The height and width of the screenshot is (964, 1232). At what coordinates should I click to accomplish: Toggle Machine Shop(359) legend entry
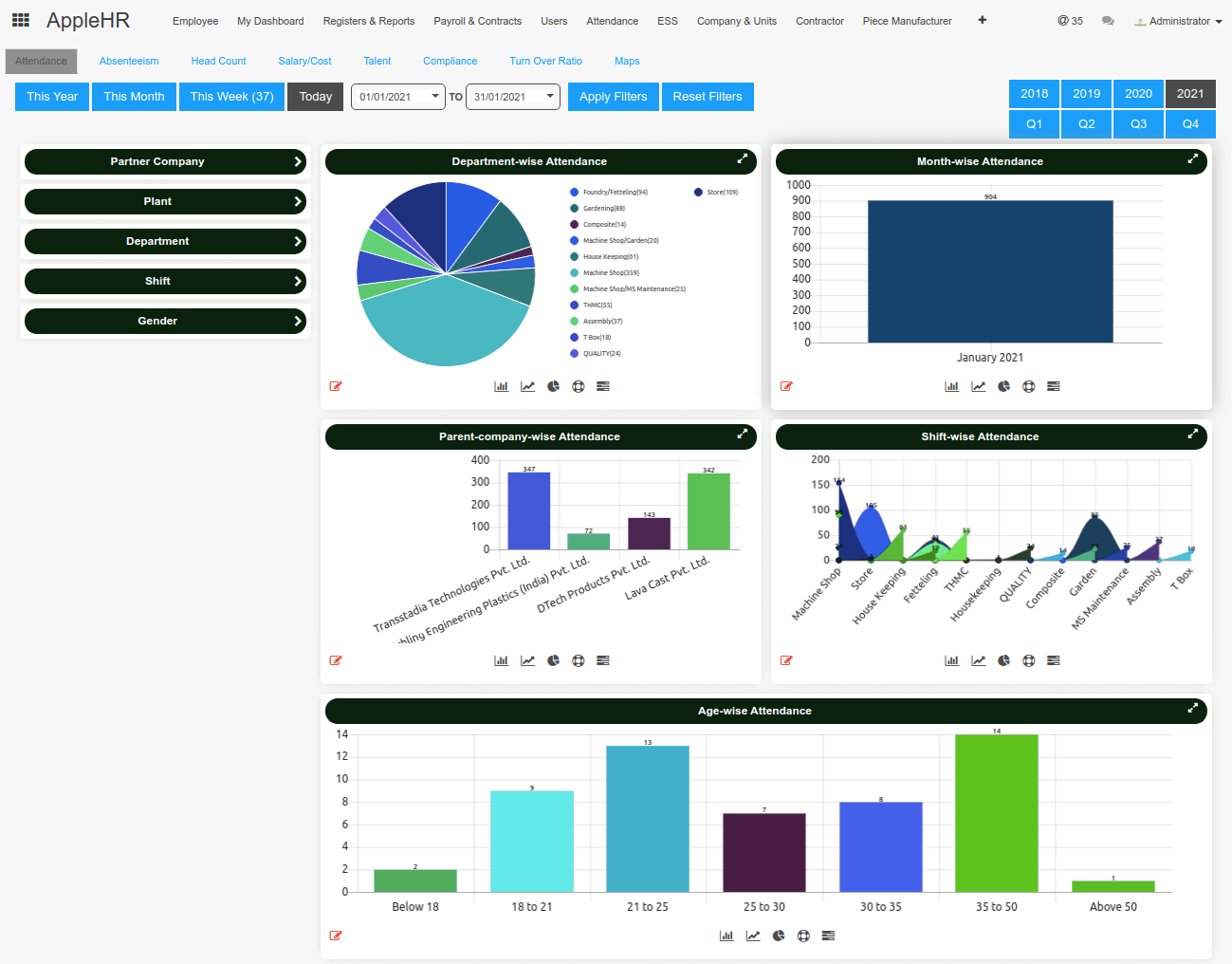pos(610,273)
